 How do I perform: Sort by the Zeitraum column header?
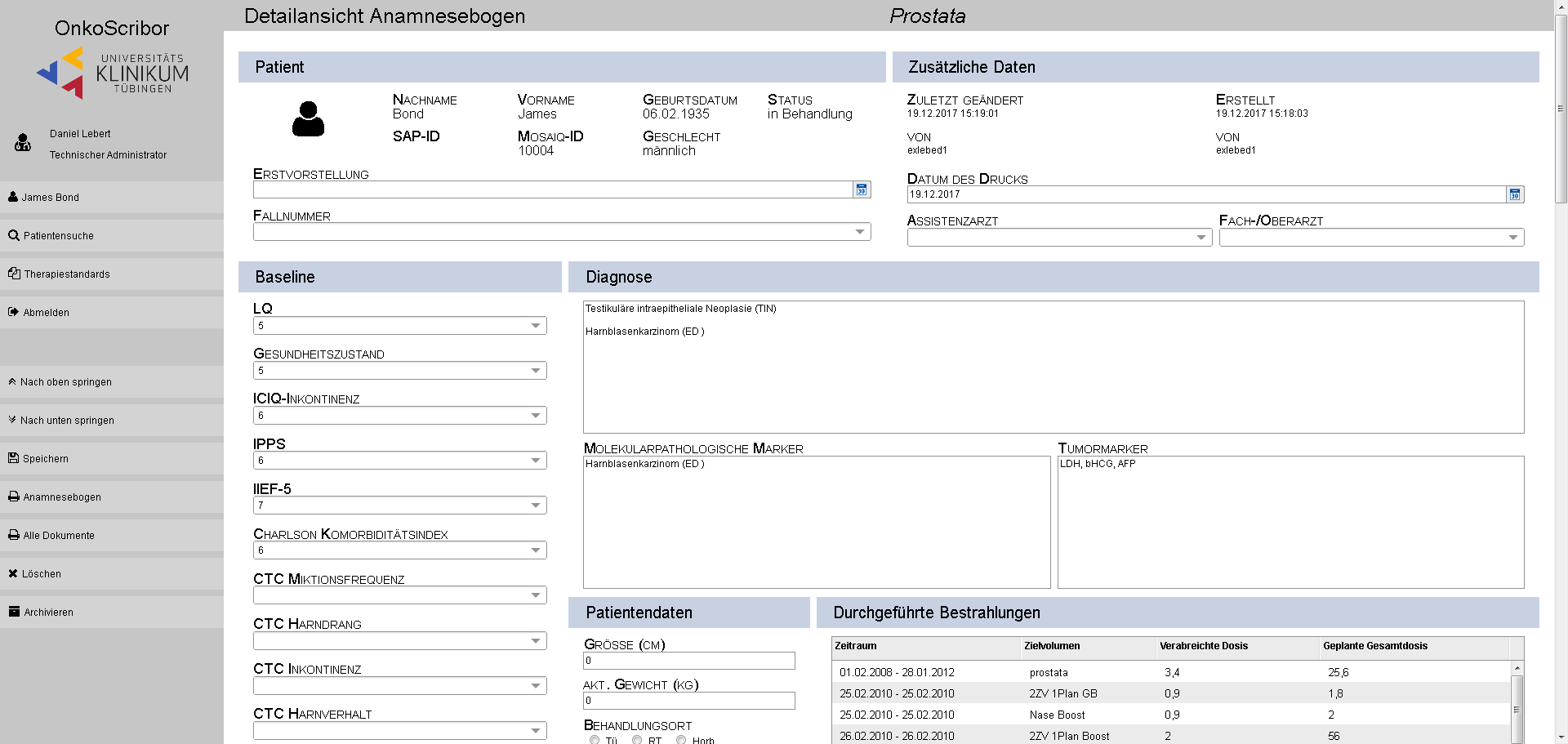click(926, 646)
